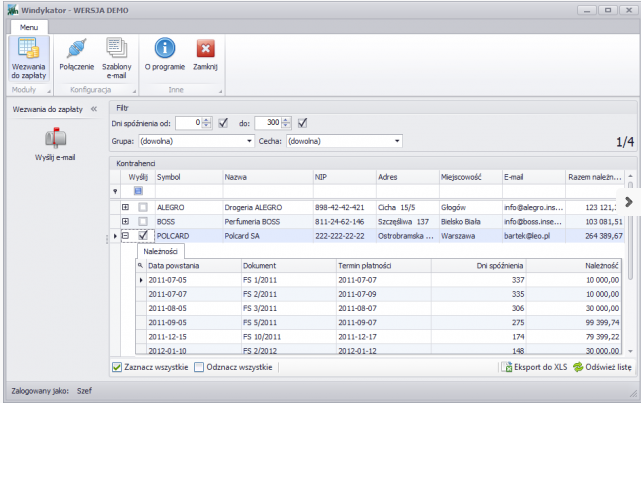This screenshot has height=480, width=641.
Task: Increase the Dni spóźnienia do value
Action: (x=287, y=120)
